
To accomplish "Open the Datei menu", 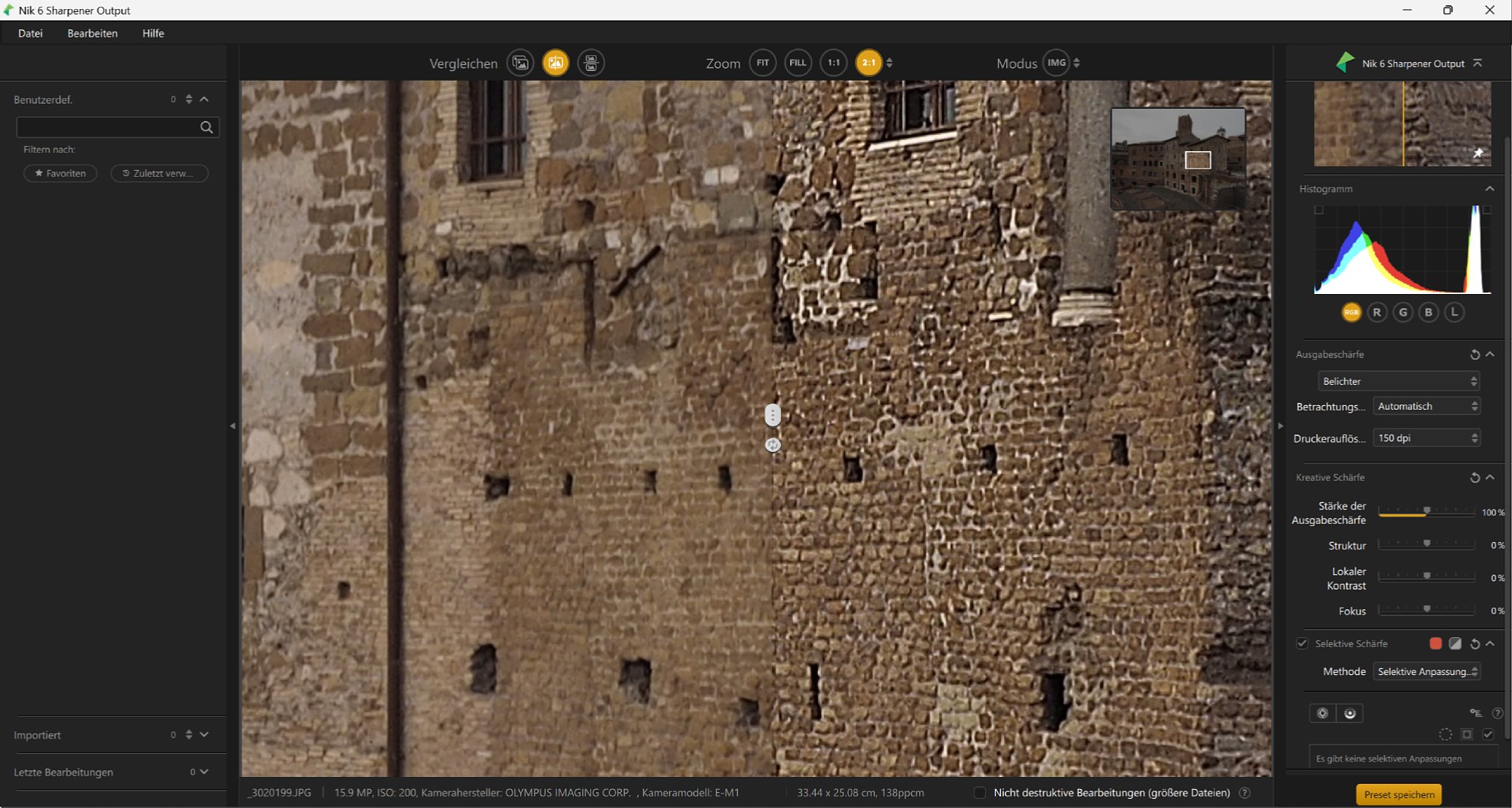I will 30,33.
